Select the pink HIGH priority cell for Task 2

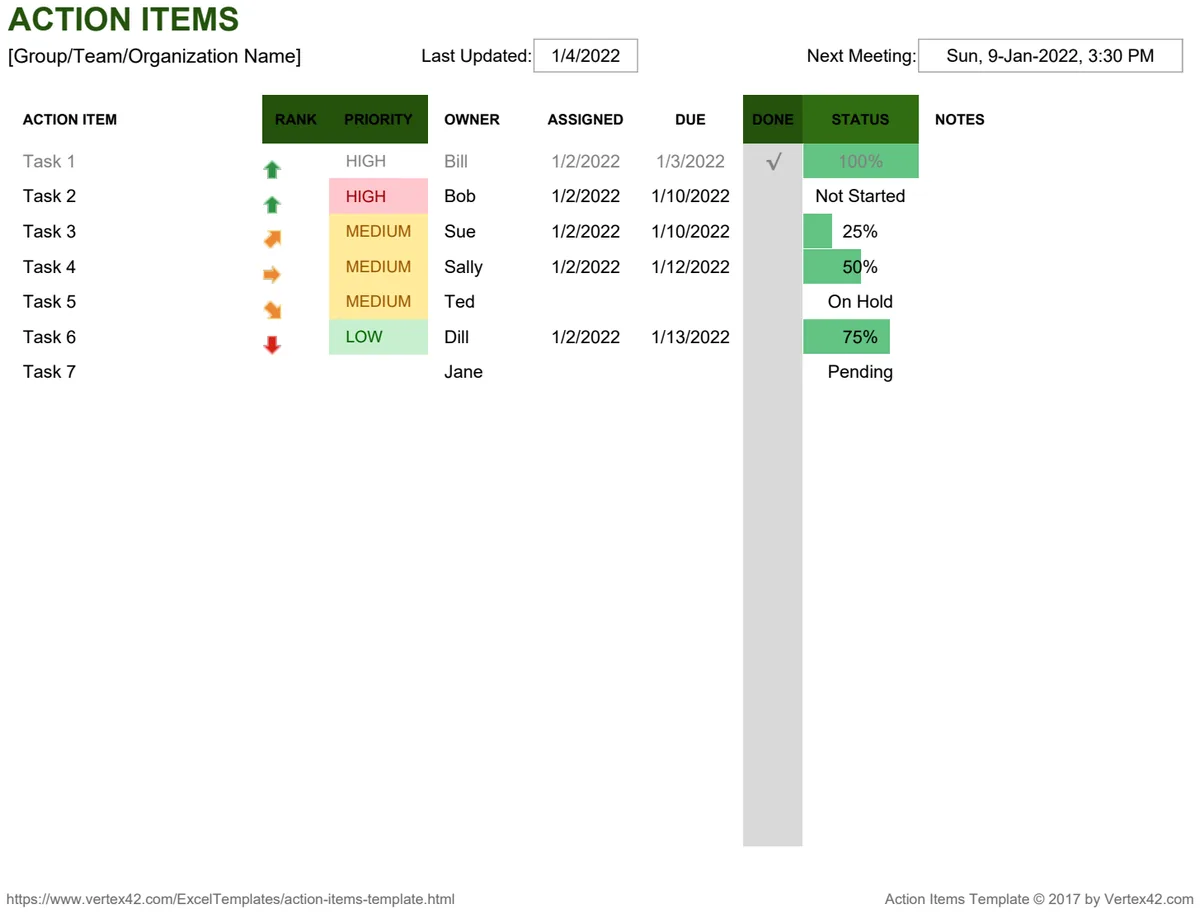378,197
